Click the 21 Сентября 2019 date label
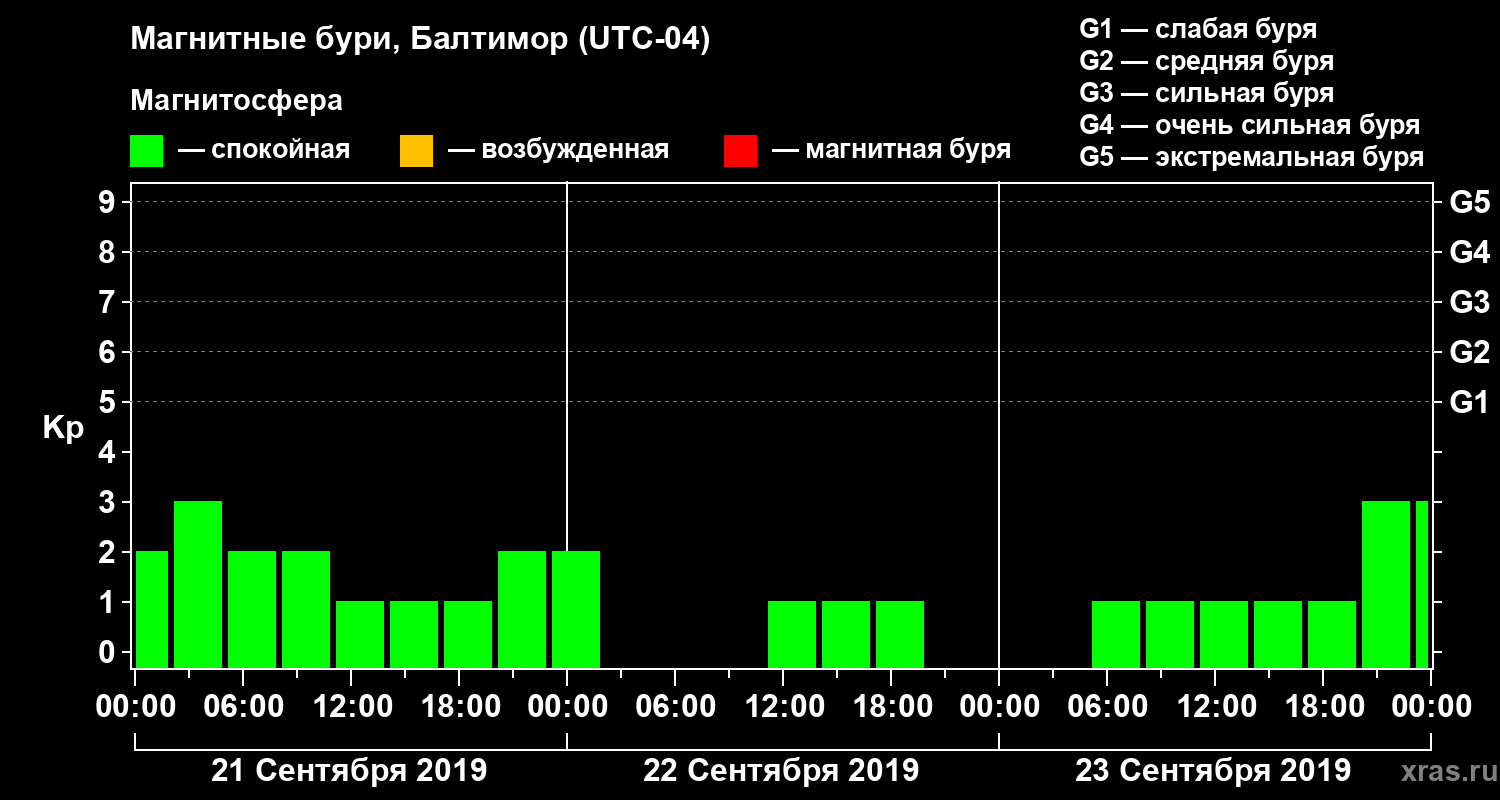Image resolution: width=1500 pixels, height=800 pixels. click(349, 771)
